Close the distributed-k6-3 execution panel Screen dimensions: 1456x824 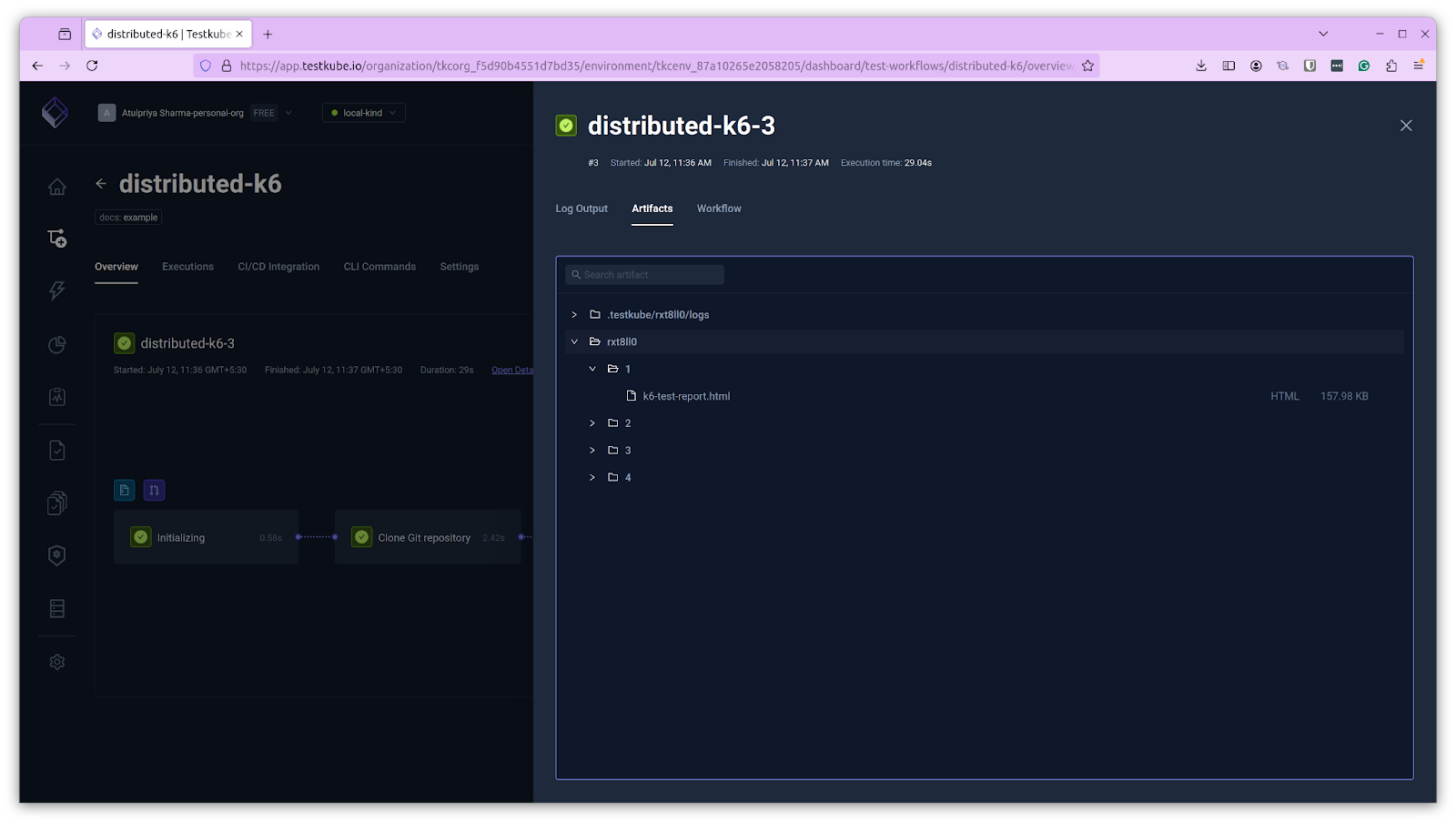point(1406,126)
